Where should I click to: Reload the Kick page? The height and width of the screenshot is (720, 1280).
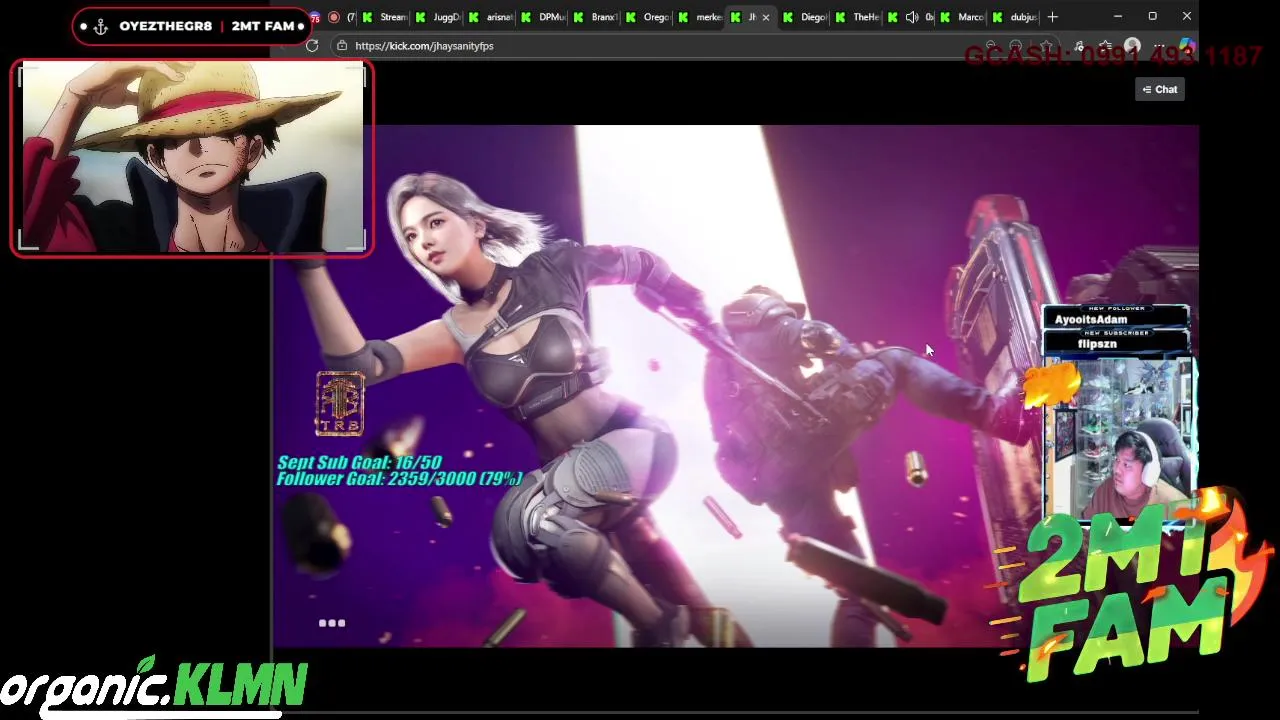[x=312, y=46]
